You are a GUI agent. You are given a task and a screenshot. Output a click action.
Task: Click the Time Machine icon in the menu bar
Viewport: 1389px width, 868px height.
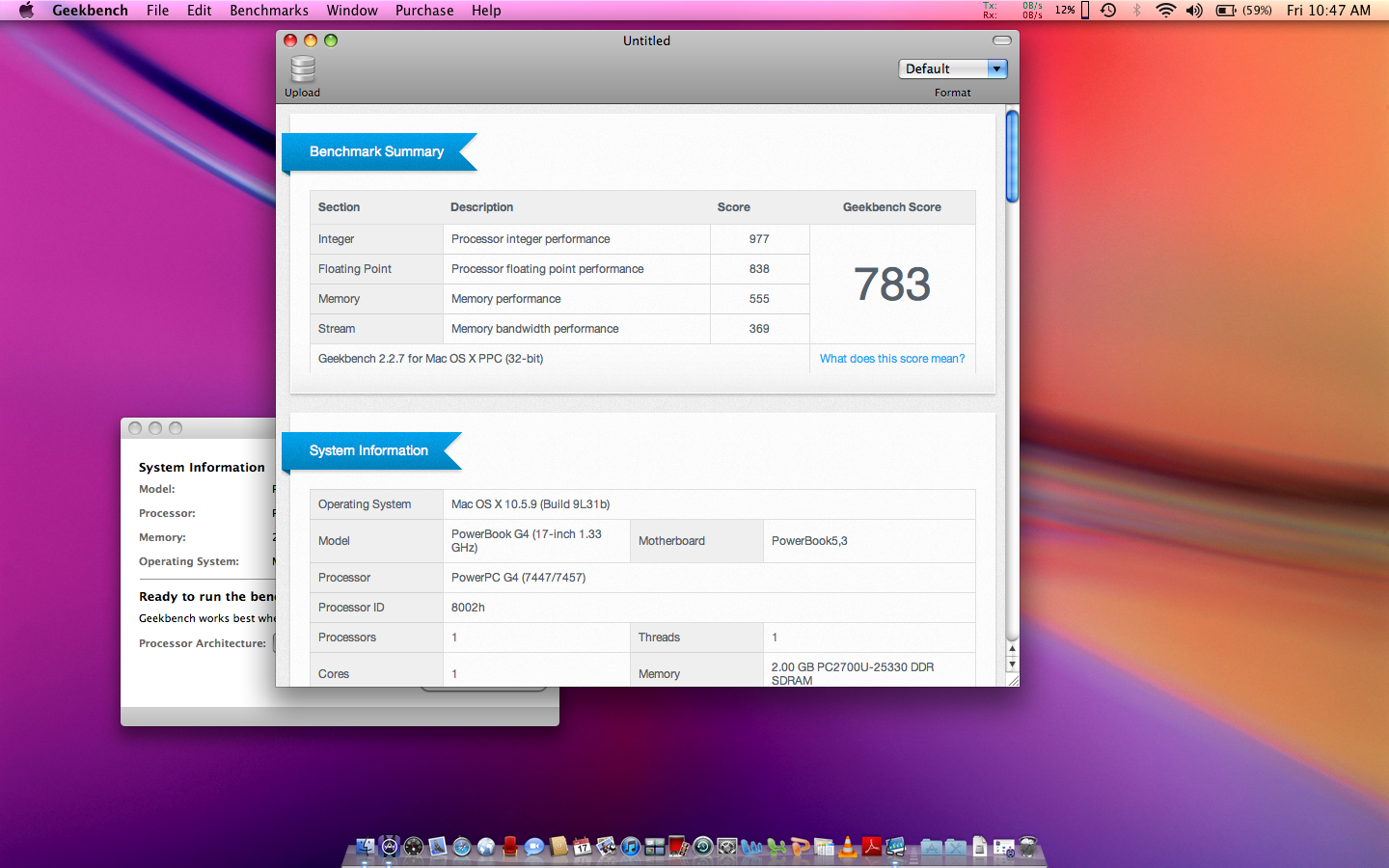[x=1108, y=11]
